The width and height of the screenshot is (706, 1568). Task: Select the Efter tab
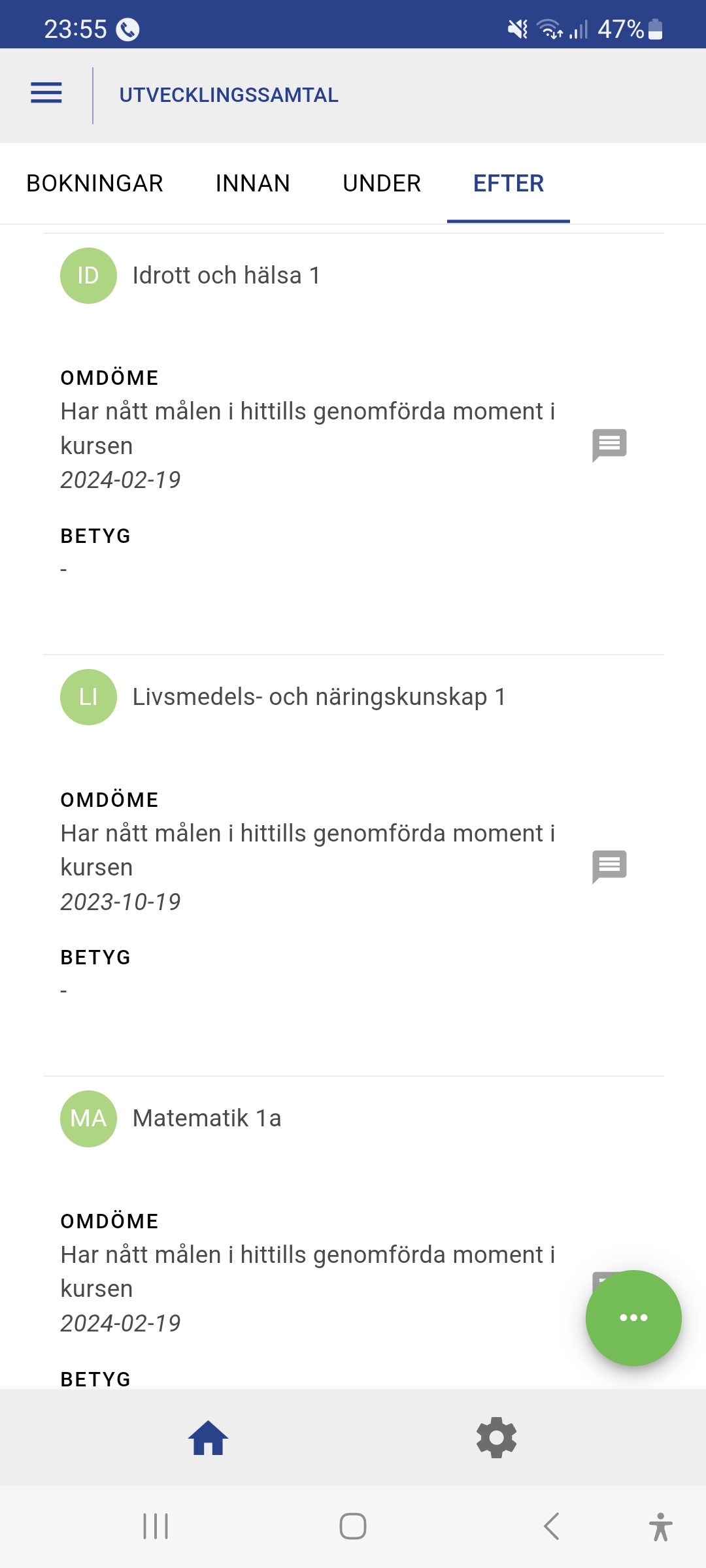click(x=509, y=184)
